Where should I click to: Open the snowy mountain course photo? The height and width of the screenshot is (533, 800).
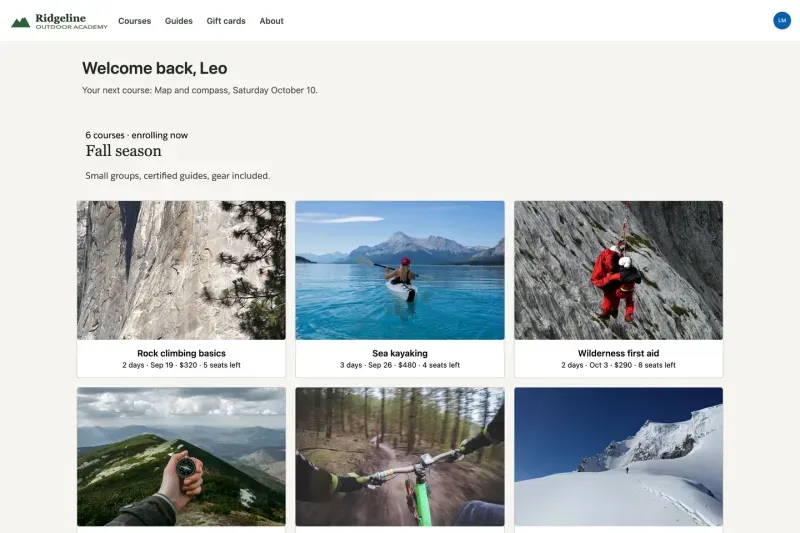[x=618, y=456]
